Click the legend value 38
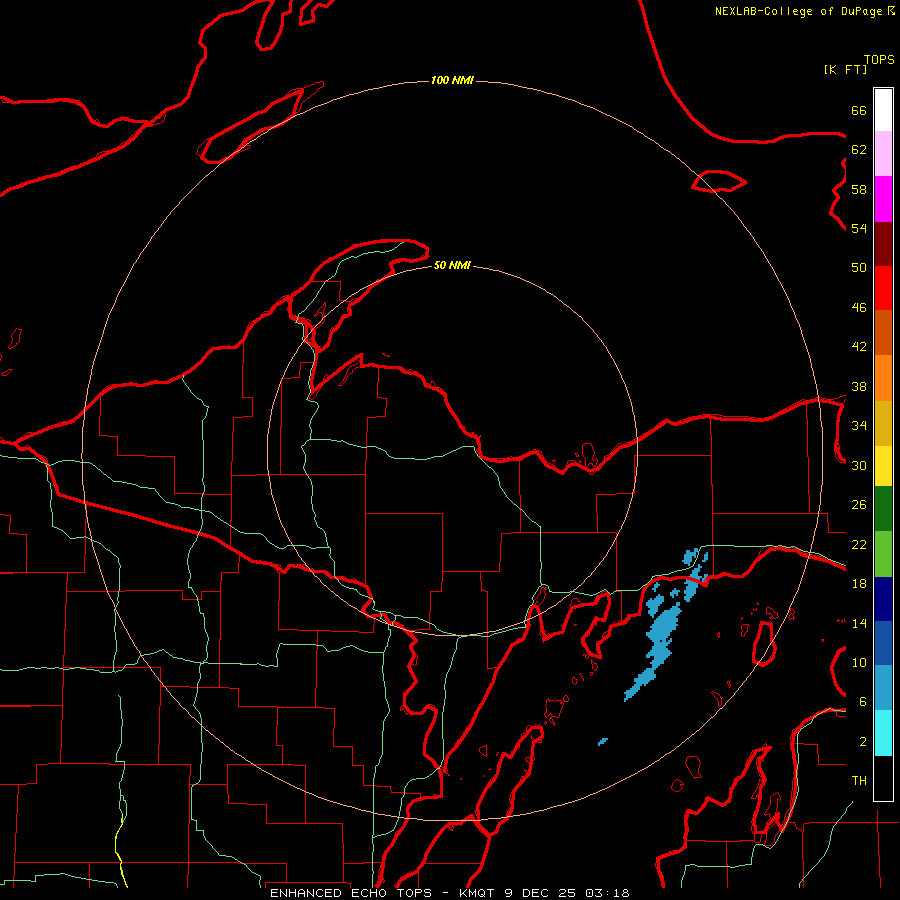The height and width of the screenshot is (900, 900). pyautogui.click(x=859, y=386)
